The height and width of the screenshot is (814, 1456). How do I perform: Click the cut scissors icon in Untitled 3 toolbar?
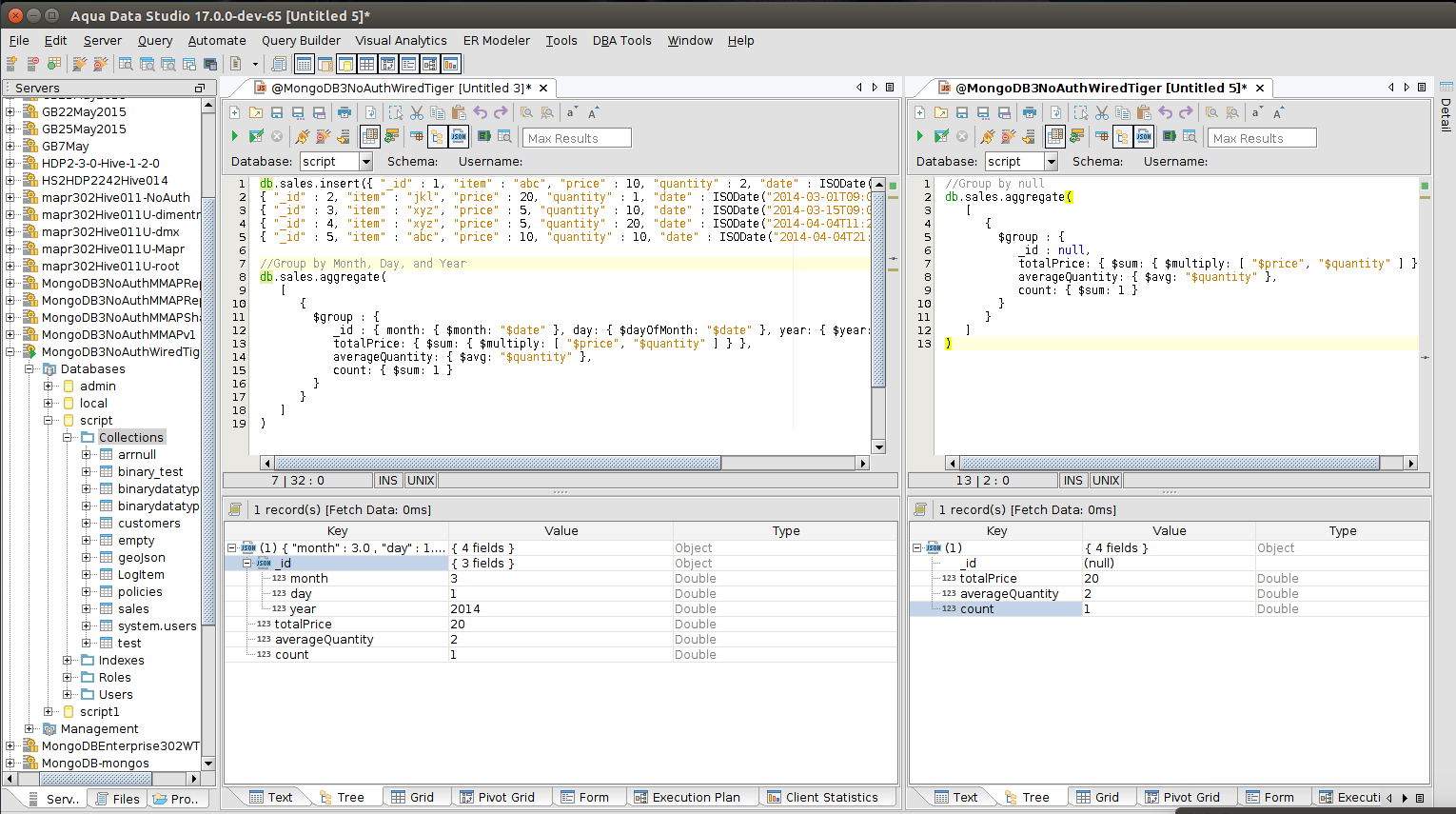point(417,112)
